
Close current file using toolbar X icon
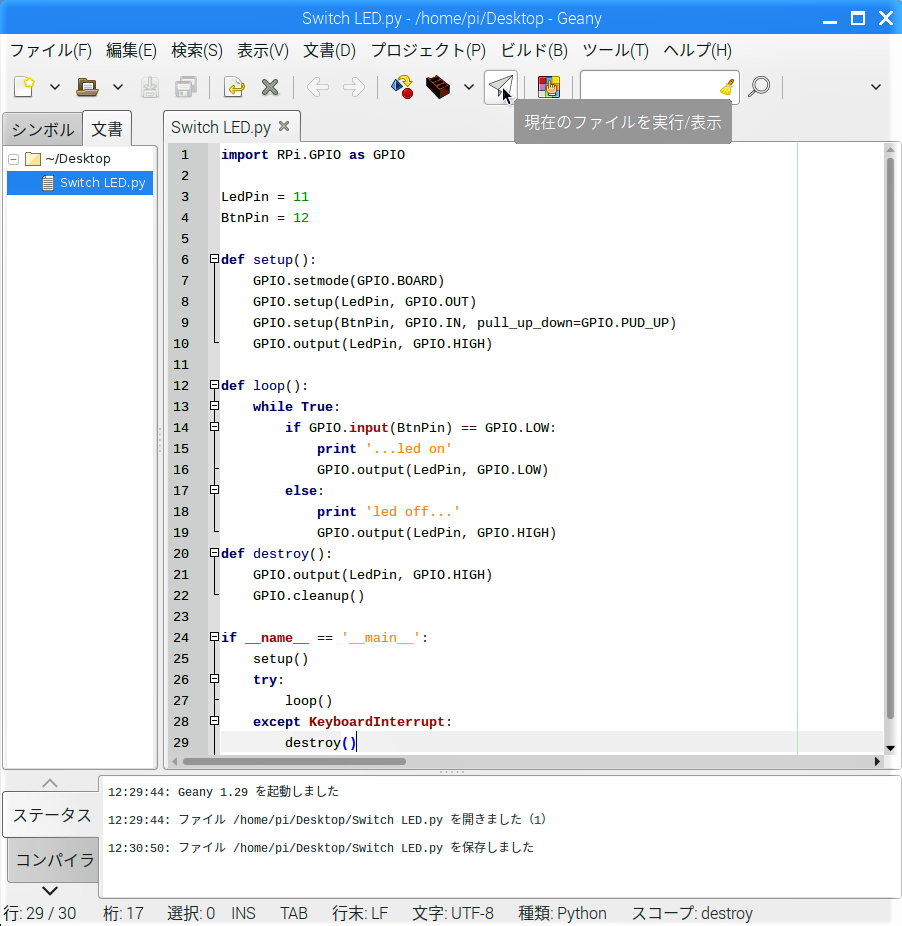[269, 87]
